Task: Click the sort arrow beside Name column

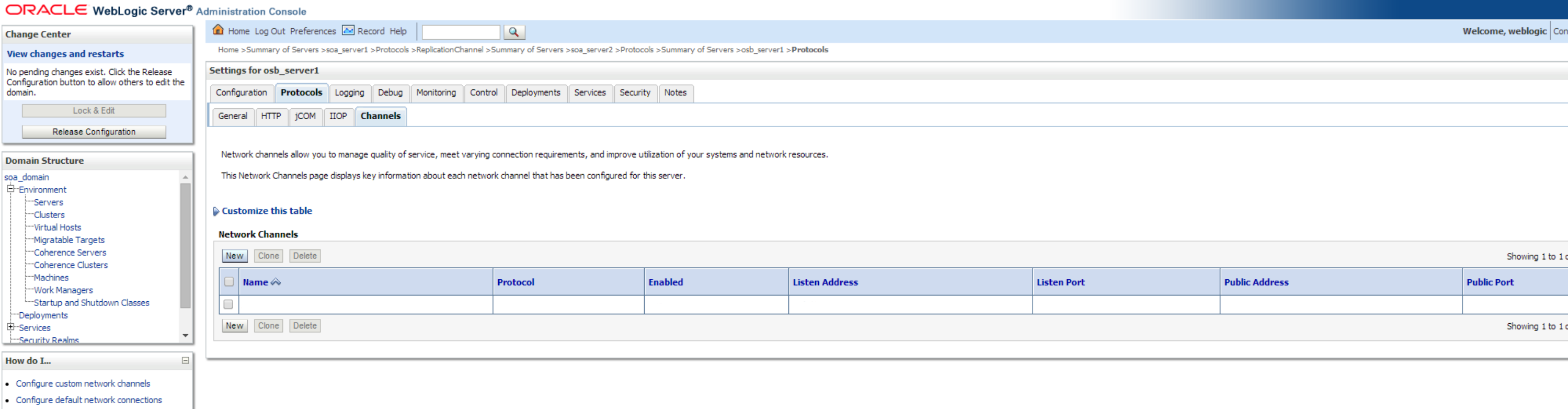Action: (x=276, y=282)
